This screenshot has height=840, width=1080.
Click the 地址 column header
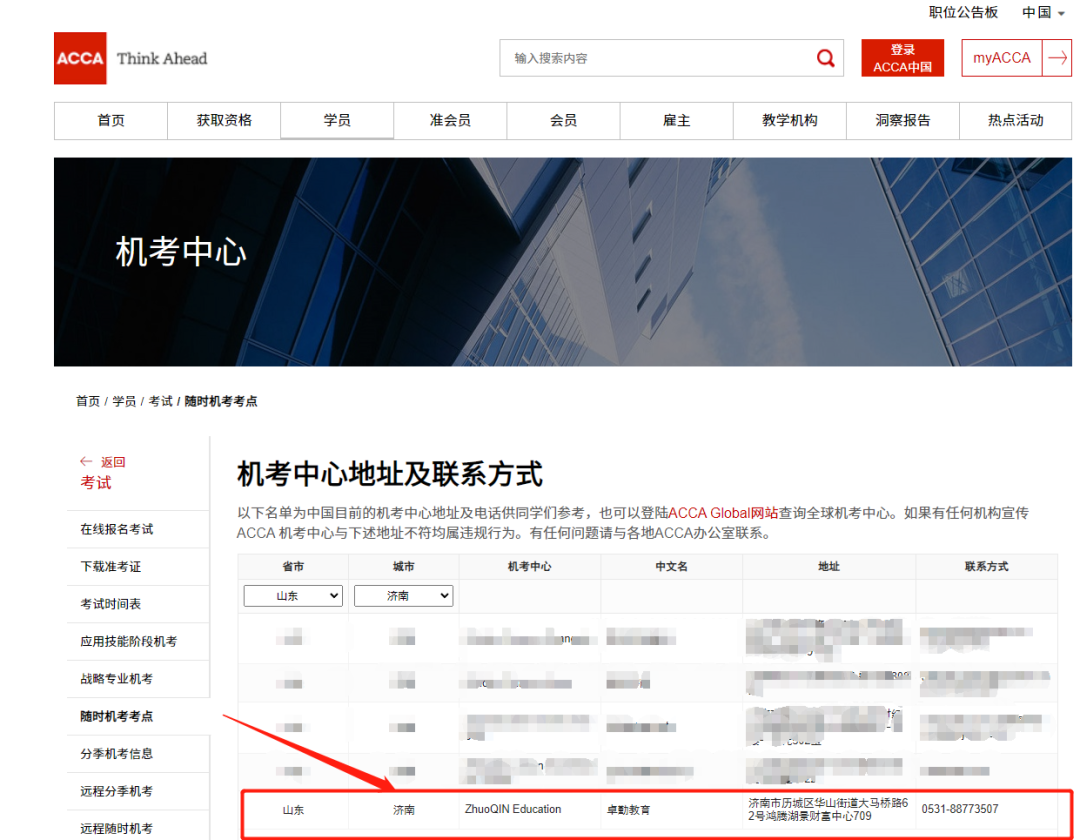click(829, 567)
